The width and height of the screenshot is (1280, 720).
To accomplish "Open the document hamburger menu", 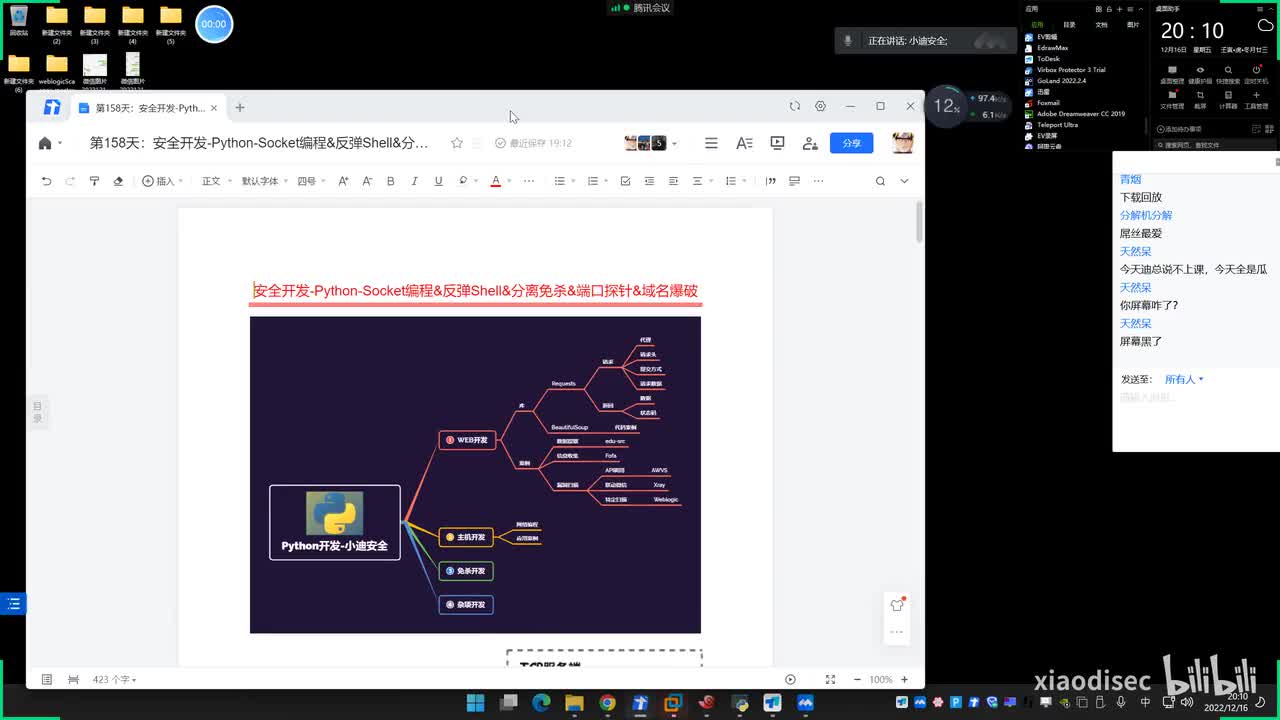I will pos(711,143).
